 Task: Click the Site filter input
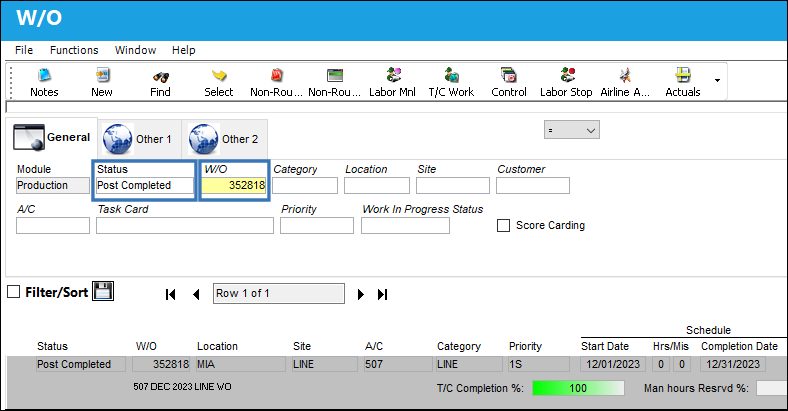453,185
